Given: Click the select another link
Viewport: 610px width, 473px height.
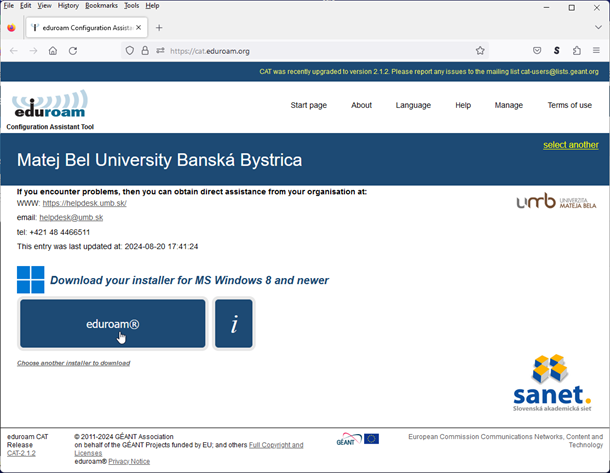Looking at the screenshot, I should pos(571,145).
